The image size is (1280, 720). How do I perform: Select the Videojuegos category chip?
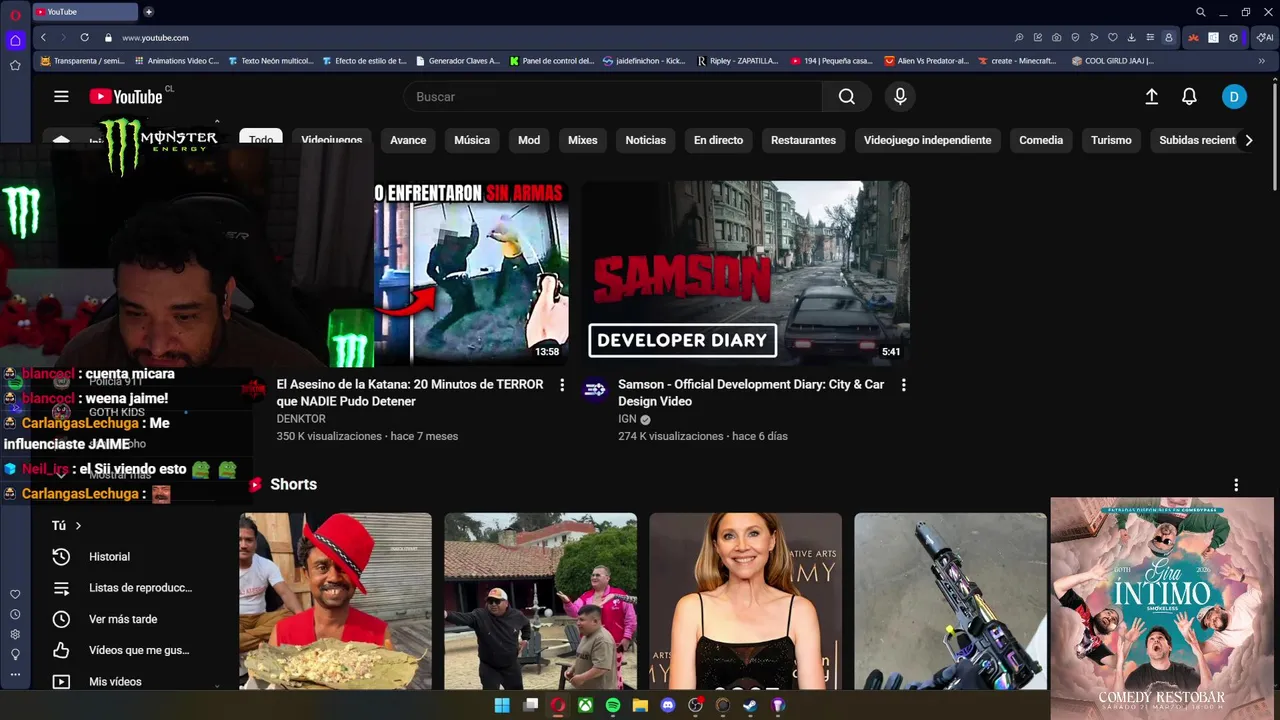pyautogui.click(x=332, y=140)
